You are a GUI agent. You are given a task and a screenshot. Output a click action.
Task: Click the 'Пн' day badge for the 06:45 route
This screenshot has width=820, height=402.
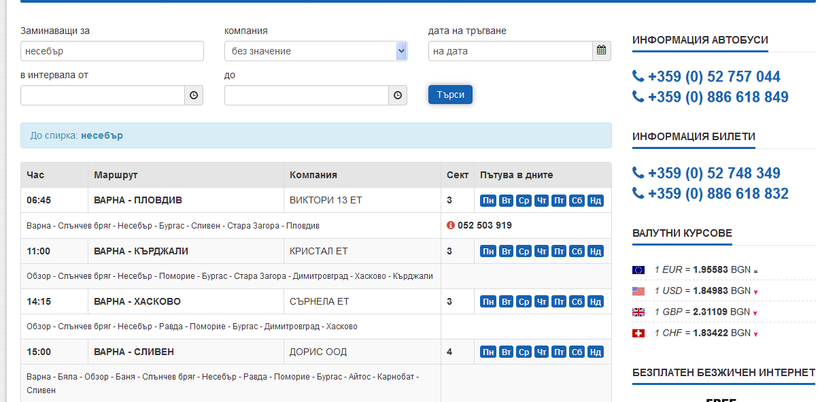pos(489,201)
